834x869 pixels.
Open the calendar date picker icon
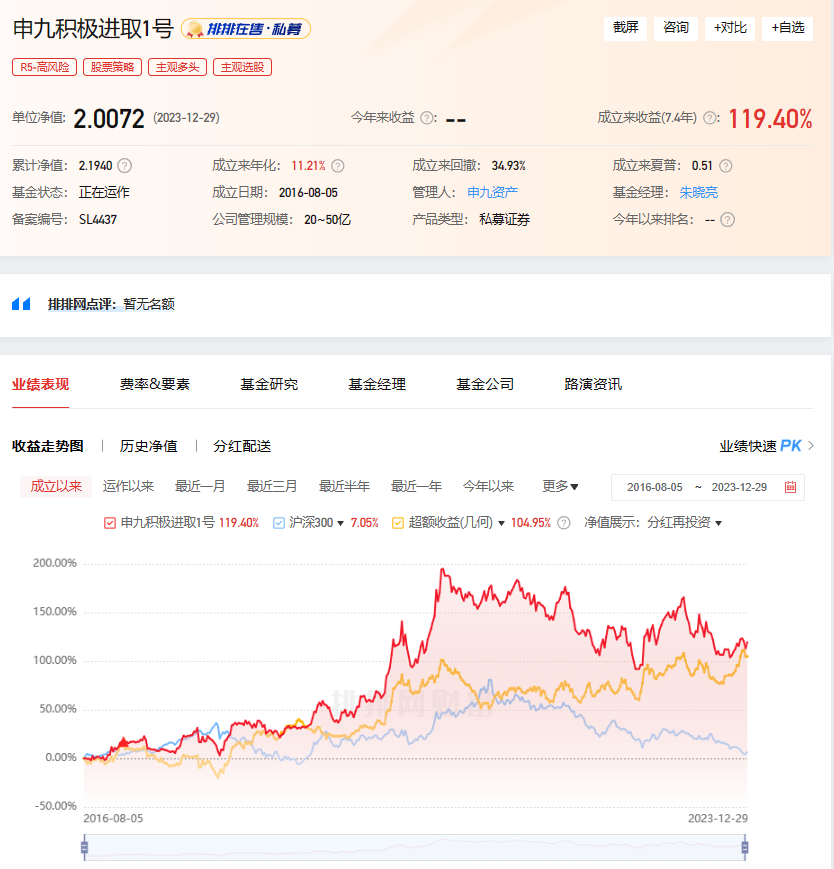[790, 487]
